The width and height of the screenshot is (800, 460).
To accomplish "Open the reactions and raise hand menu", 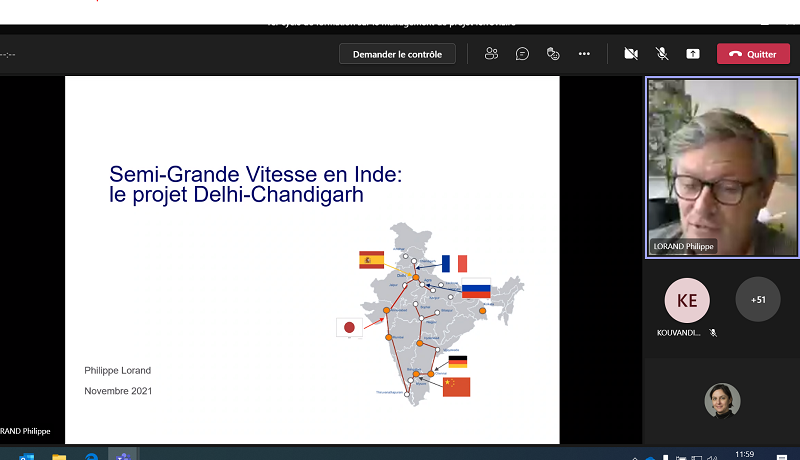I will 553,54.
